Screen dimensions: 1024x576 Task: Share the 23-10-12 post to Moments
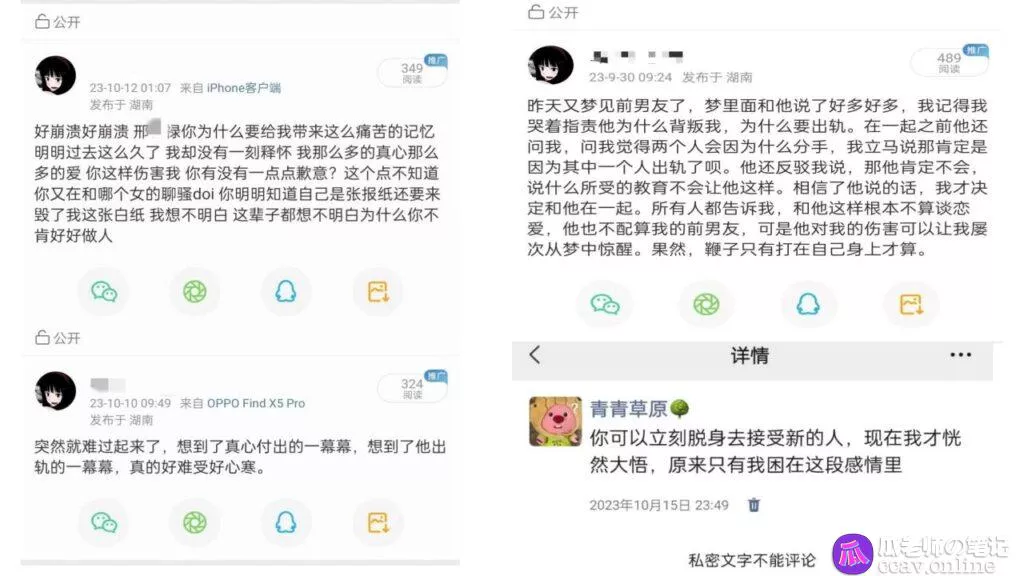pos(195,291)
